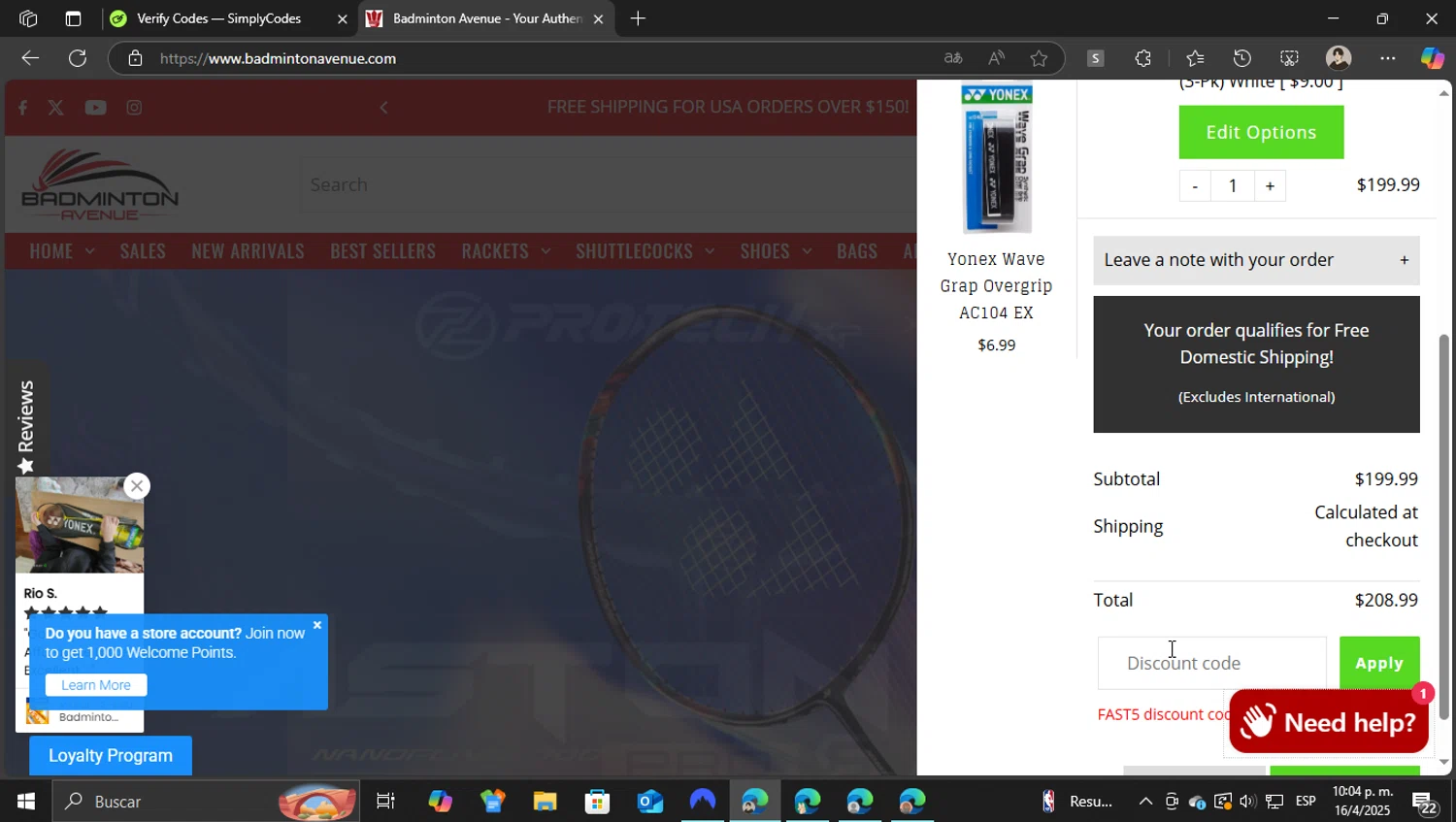Open Copilot sidebar icon

pos(1433,58)
